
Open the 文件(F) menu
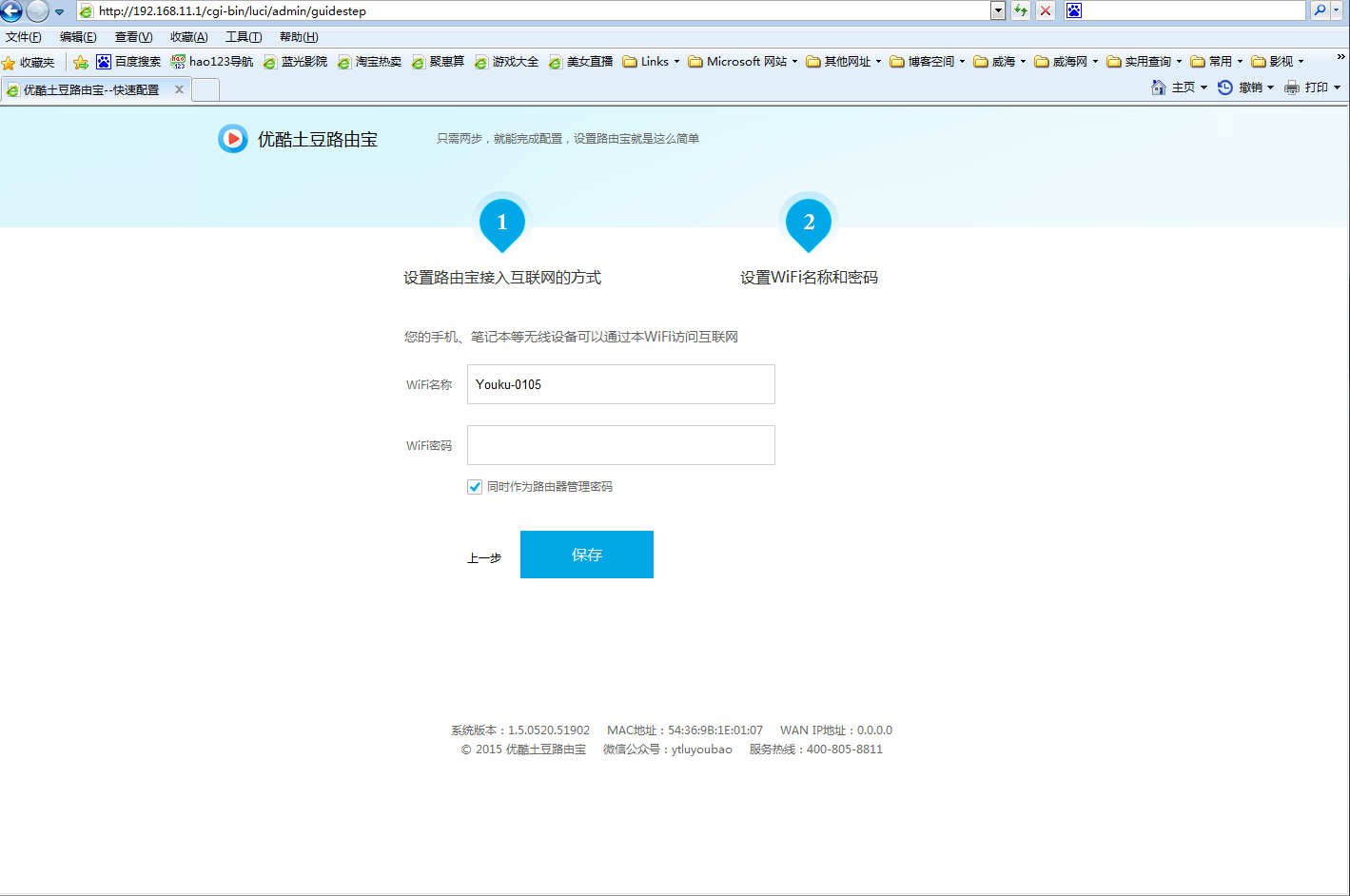pyautogui.click(x=24, y=37)
